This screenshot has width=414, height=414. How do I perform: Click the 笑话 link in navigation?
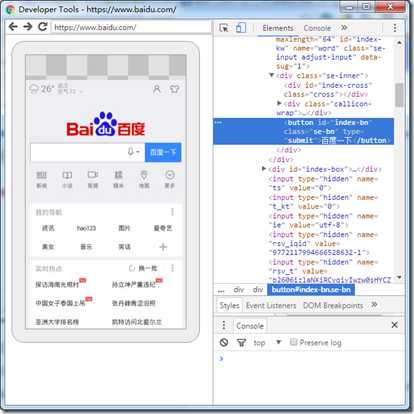pyautogui.click(x=124, y=247)
